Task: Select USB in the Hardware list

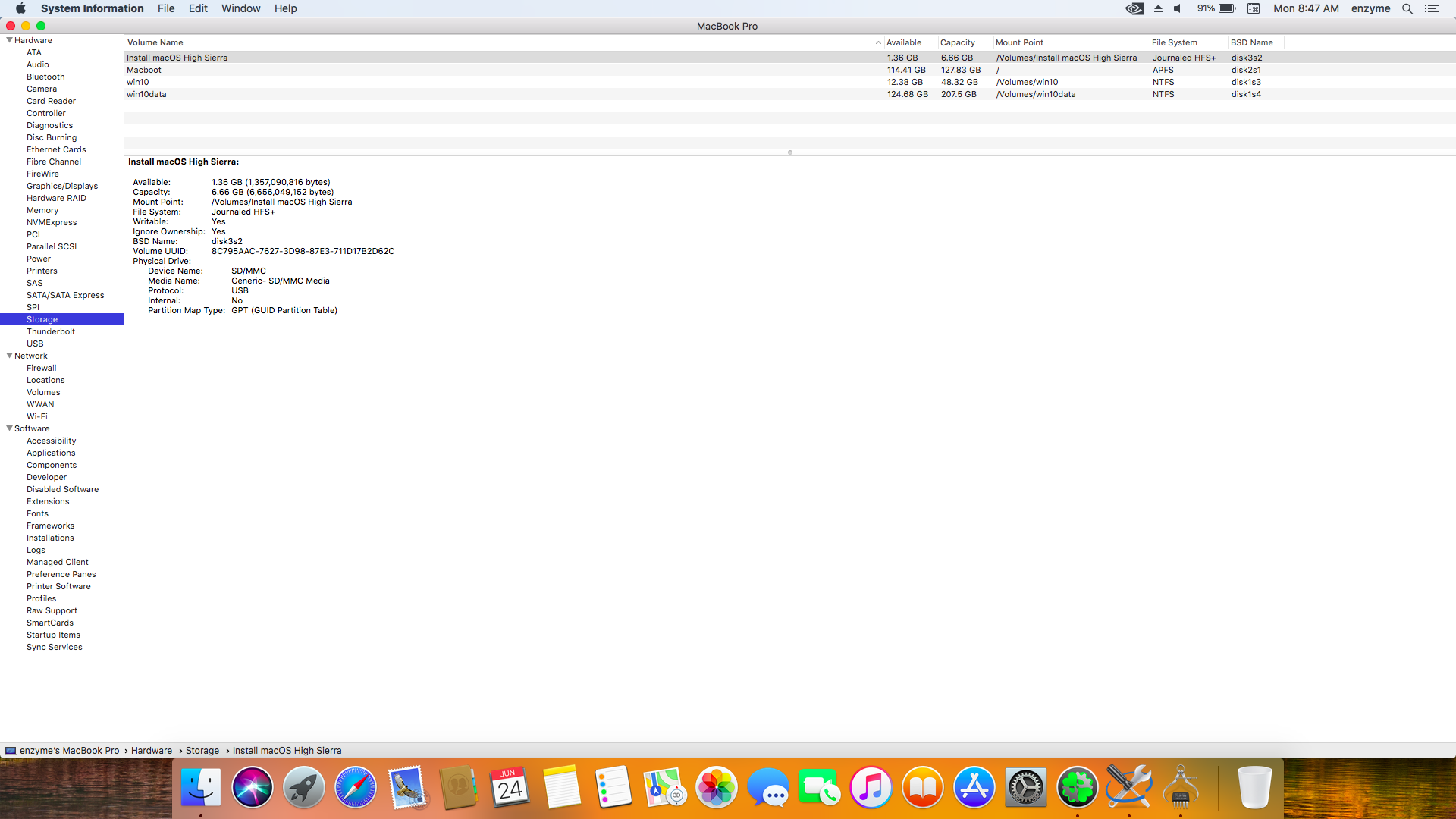Action: pos(35,344)
